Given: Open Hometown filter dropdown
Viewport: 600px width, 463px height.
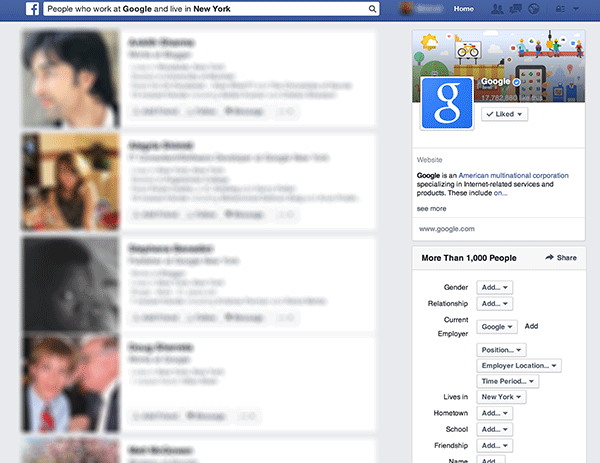Looking at the screenshot, I should (494, 413).
